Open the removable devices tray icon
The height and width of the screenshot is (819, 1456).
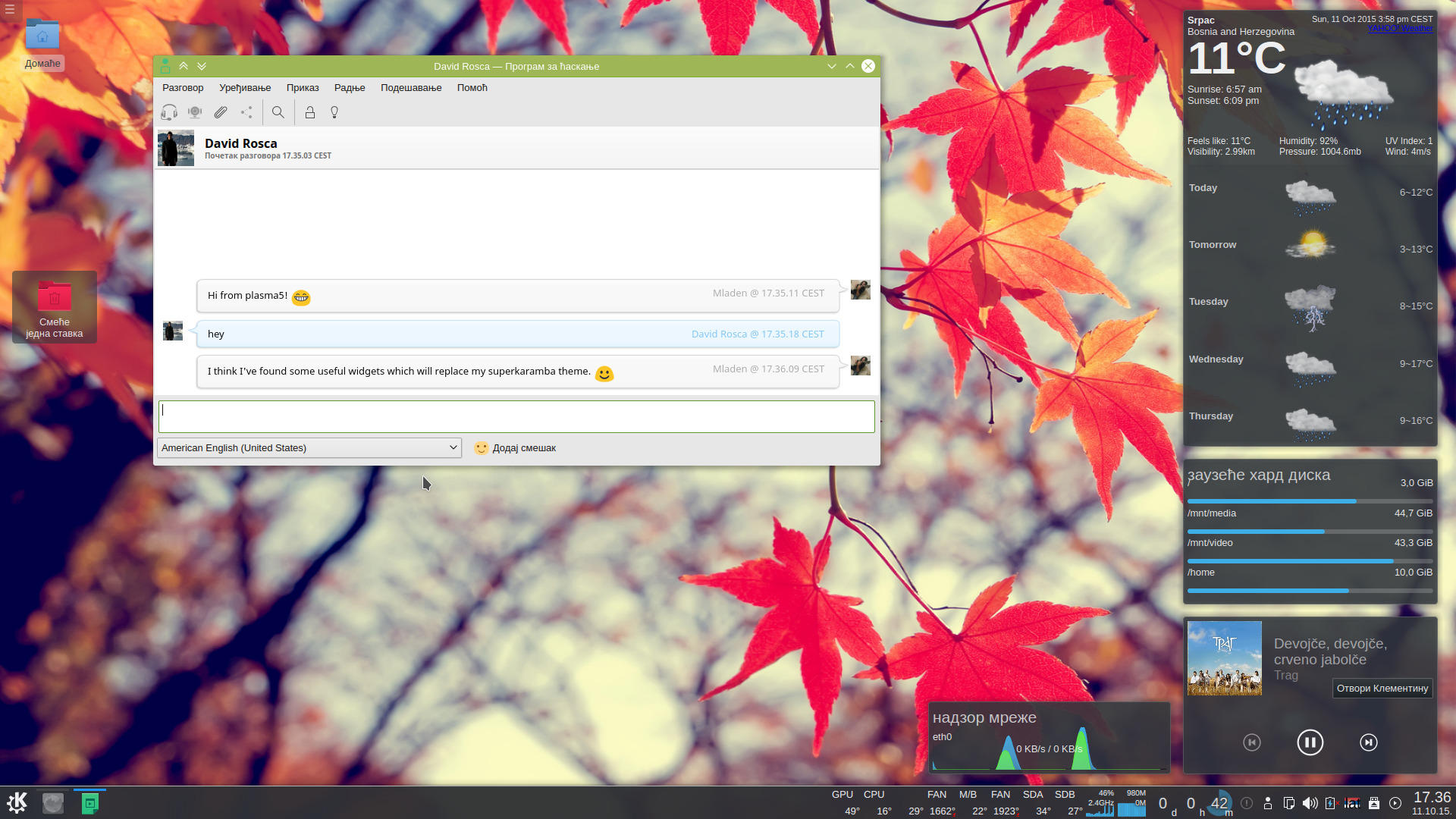(x=1374, y=803)
